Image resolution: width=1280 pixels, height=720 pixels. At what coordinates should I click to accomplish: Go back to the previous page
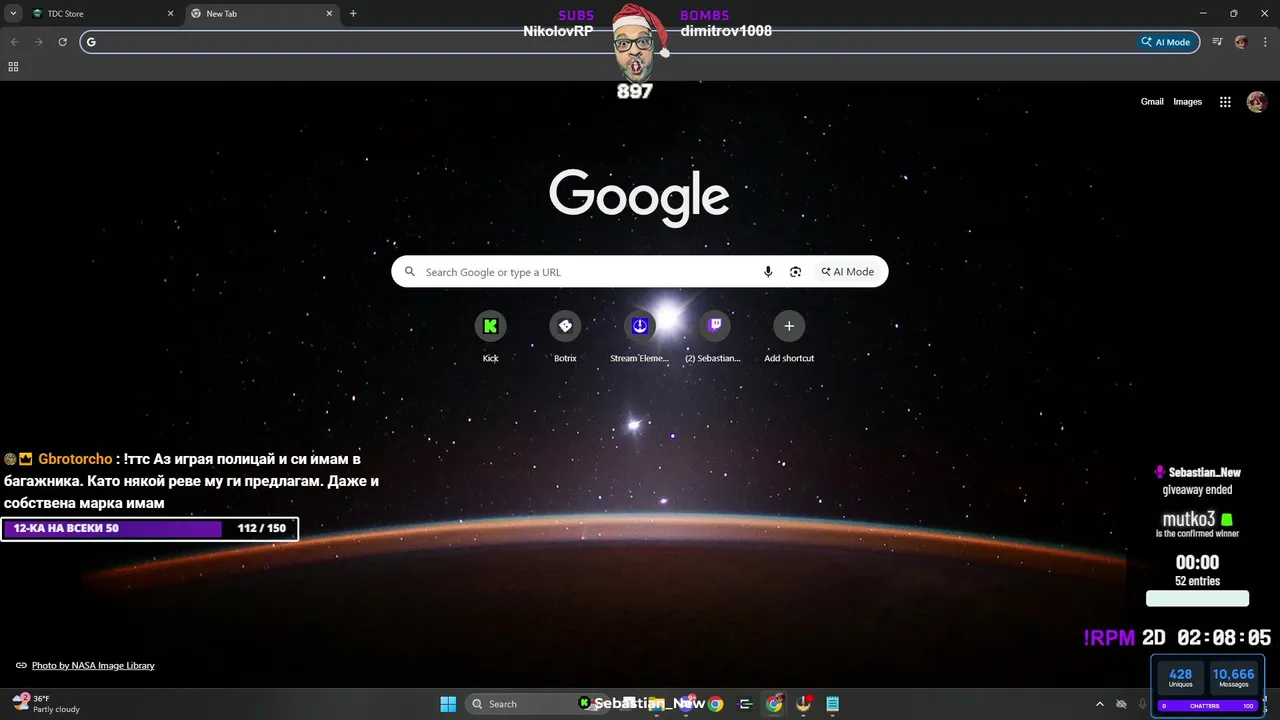(14, 42)
